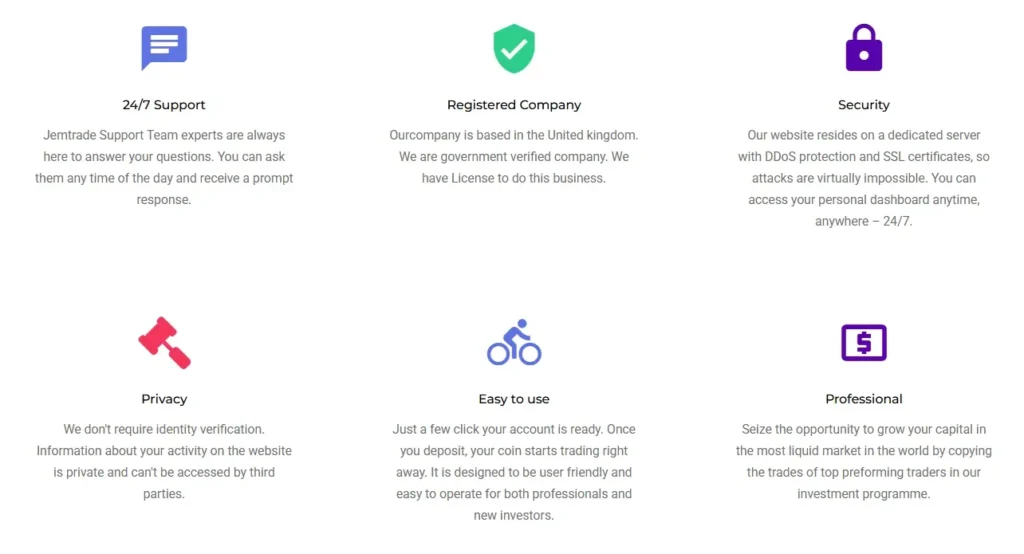Click the "Security" heading text
Viewport: 1024px width, 554px height.
click(x=864, y=105)
